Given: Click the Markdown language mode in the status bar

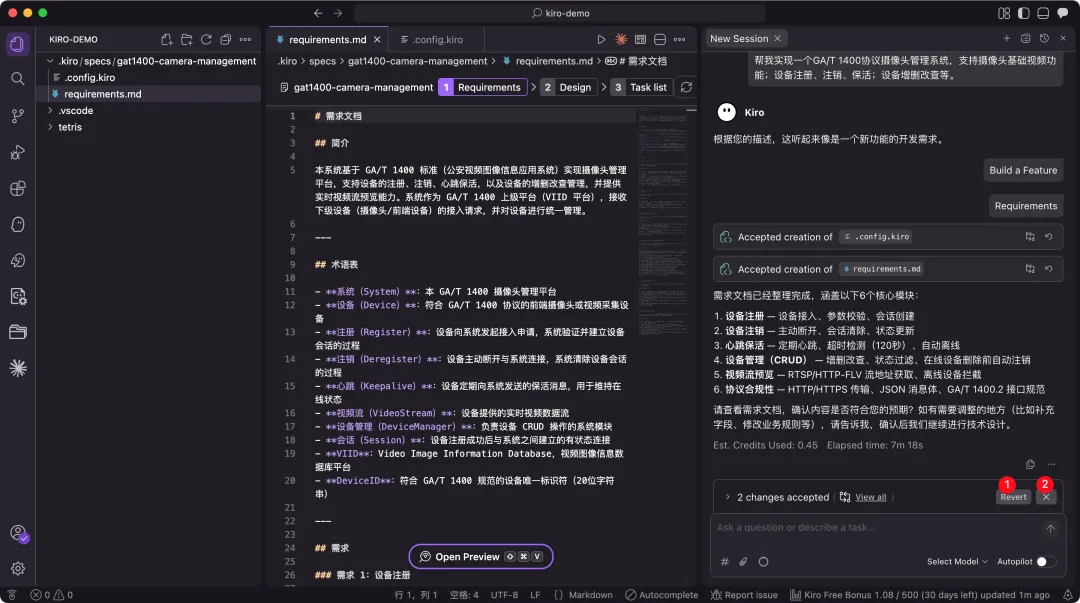Looking at the screenshot, I should [x=590, y=595].
